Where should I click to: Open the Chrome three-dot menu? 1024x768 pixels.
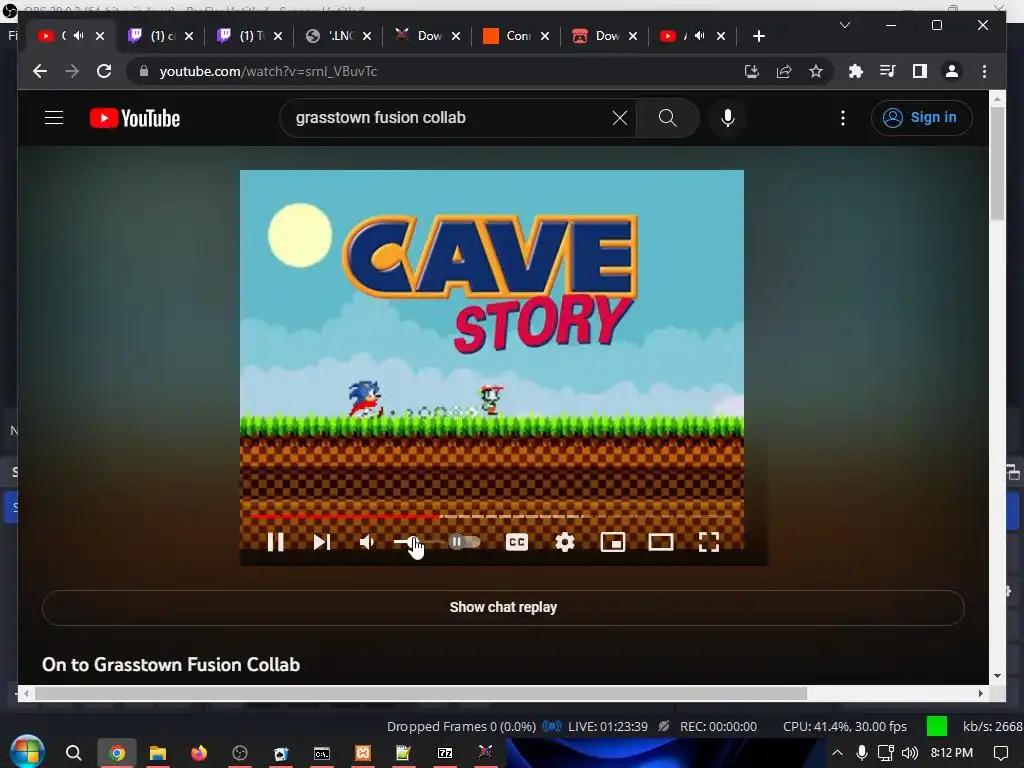point(984,71)
